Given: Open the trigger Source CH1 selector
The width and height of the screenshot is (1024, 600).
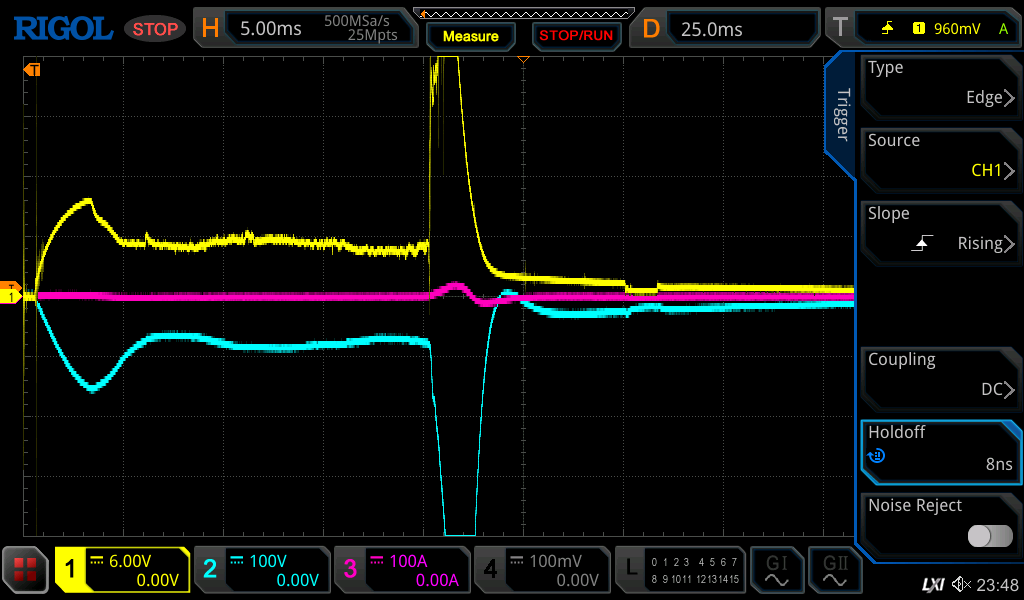Looking at the screenshot, I should pyautogui.click(x=940, y=157).
